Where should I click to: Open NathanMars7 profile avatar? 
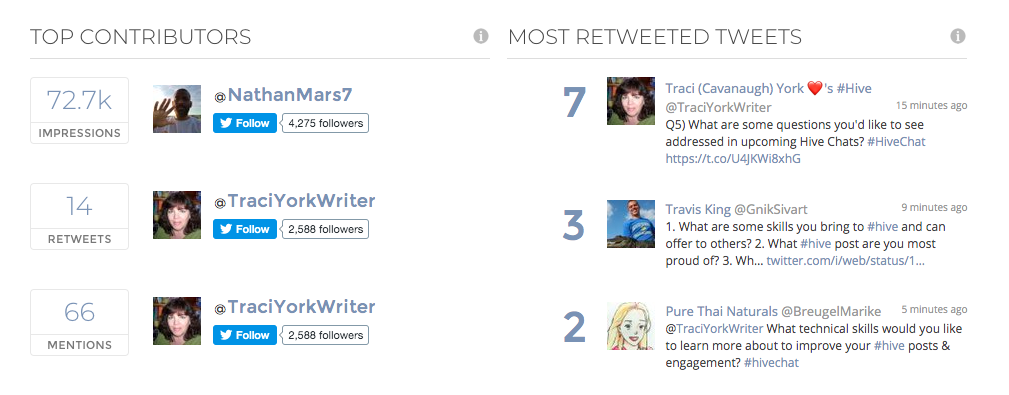tap(177, 109)
